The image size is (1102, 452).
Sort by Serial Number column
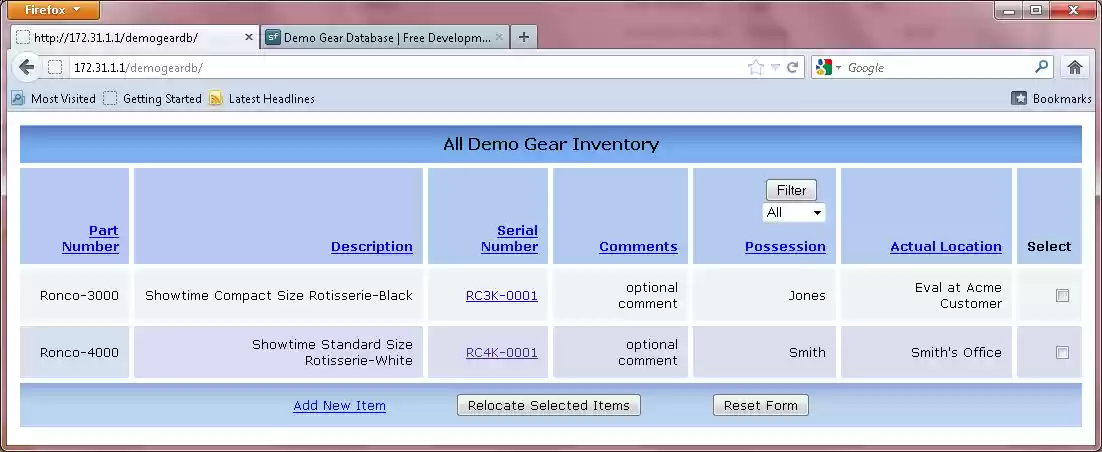(509, 238)
